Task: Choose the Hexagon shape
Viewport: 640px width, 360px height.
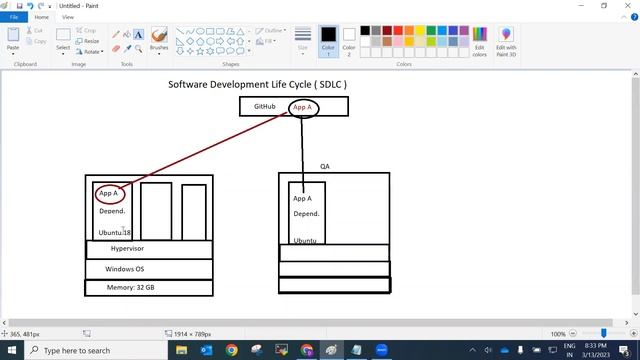Action: (210, 41)
